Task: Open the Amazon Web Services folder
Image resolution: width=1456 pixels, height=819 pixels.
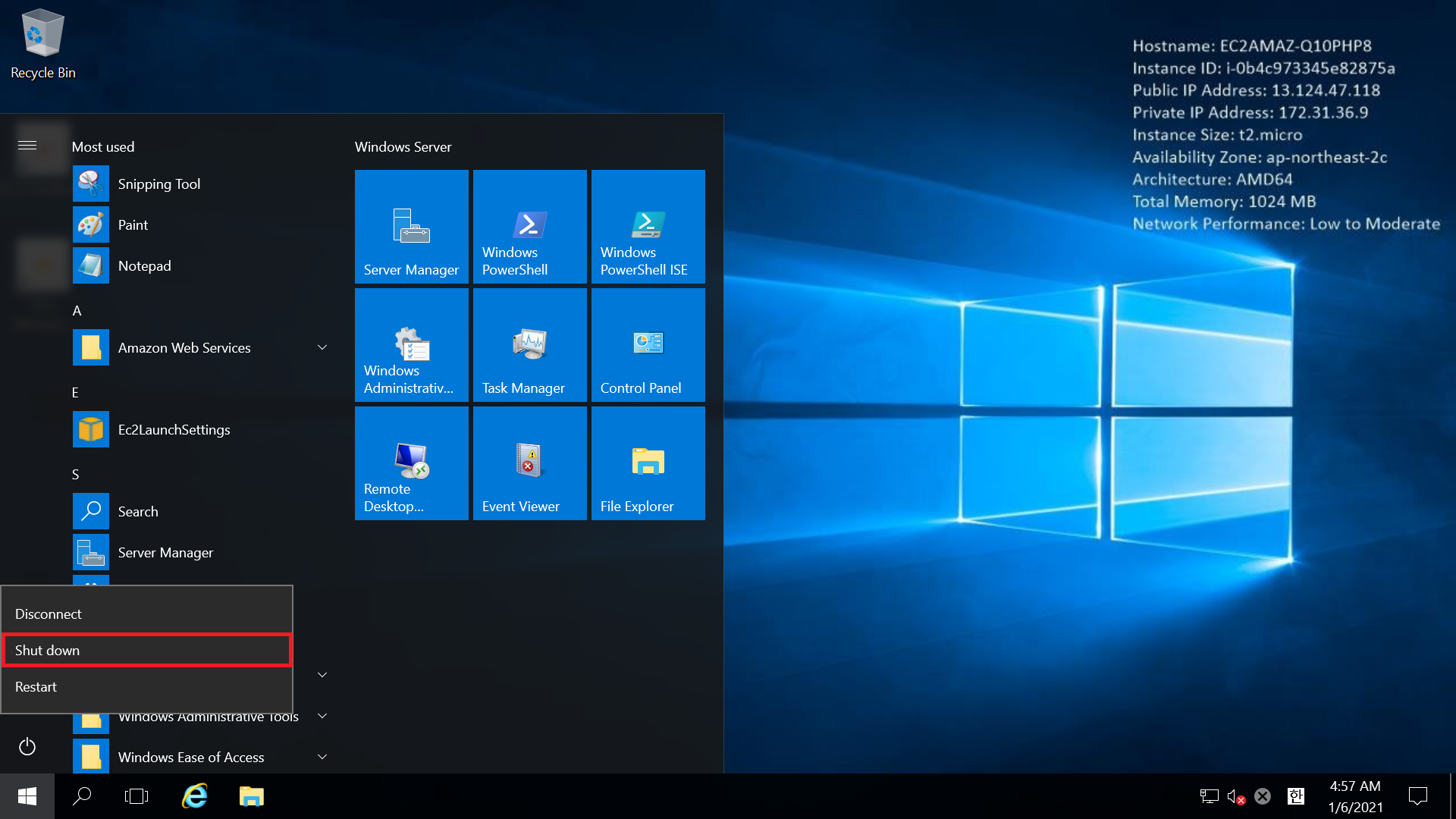Action: [x=202, y=348]
